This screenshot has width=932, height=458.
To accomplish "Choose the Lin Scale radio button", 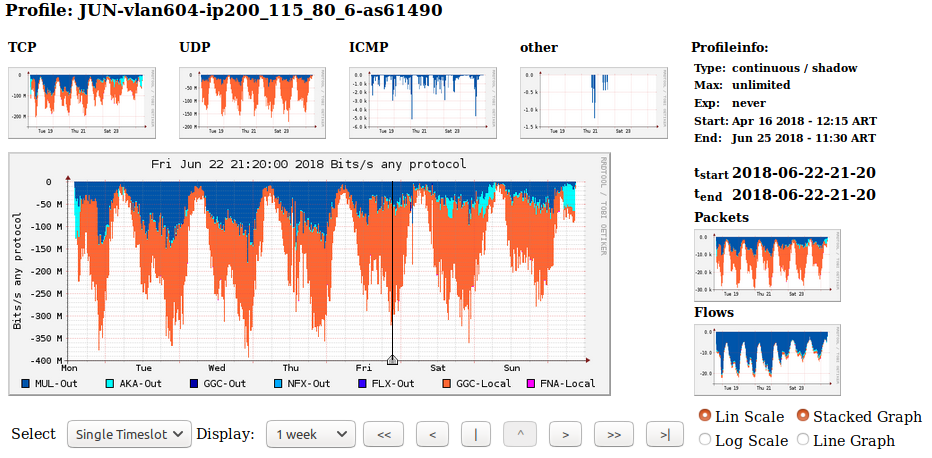I will 705,416.
